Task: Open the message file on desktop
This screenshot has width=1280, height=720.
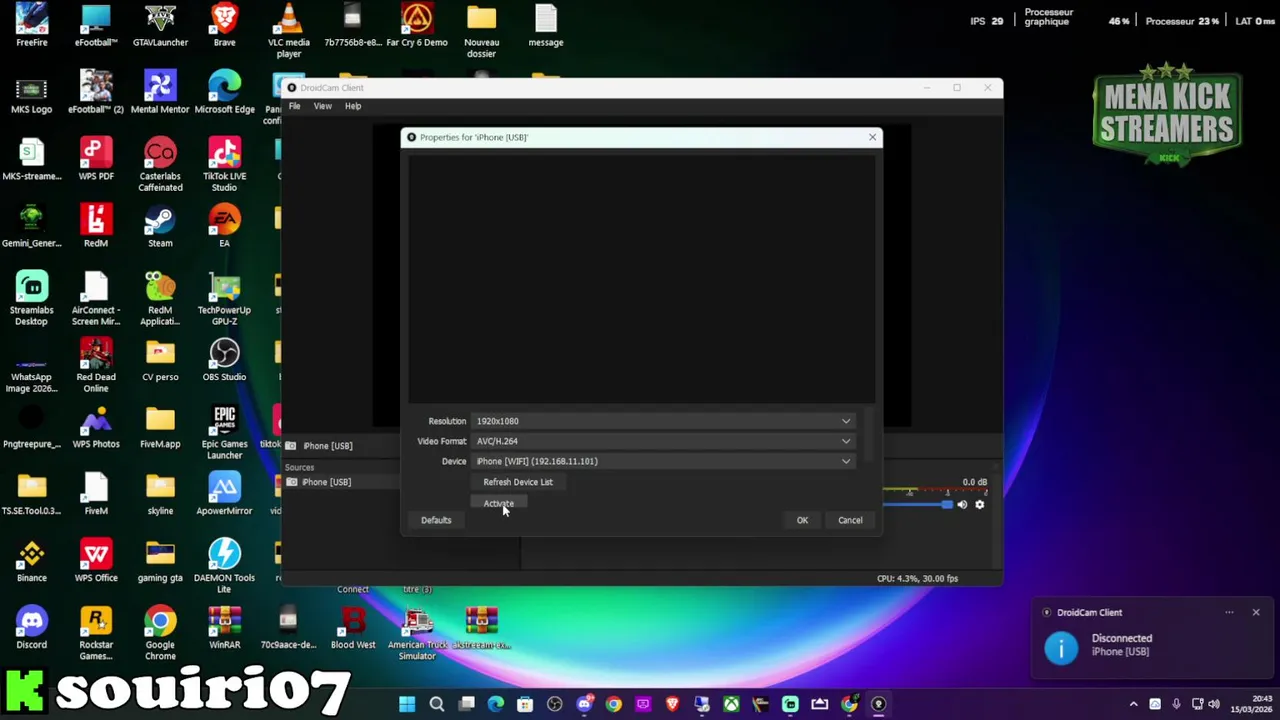Action: point(546,25)
